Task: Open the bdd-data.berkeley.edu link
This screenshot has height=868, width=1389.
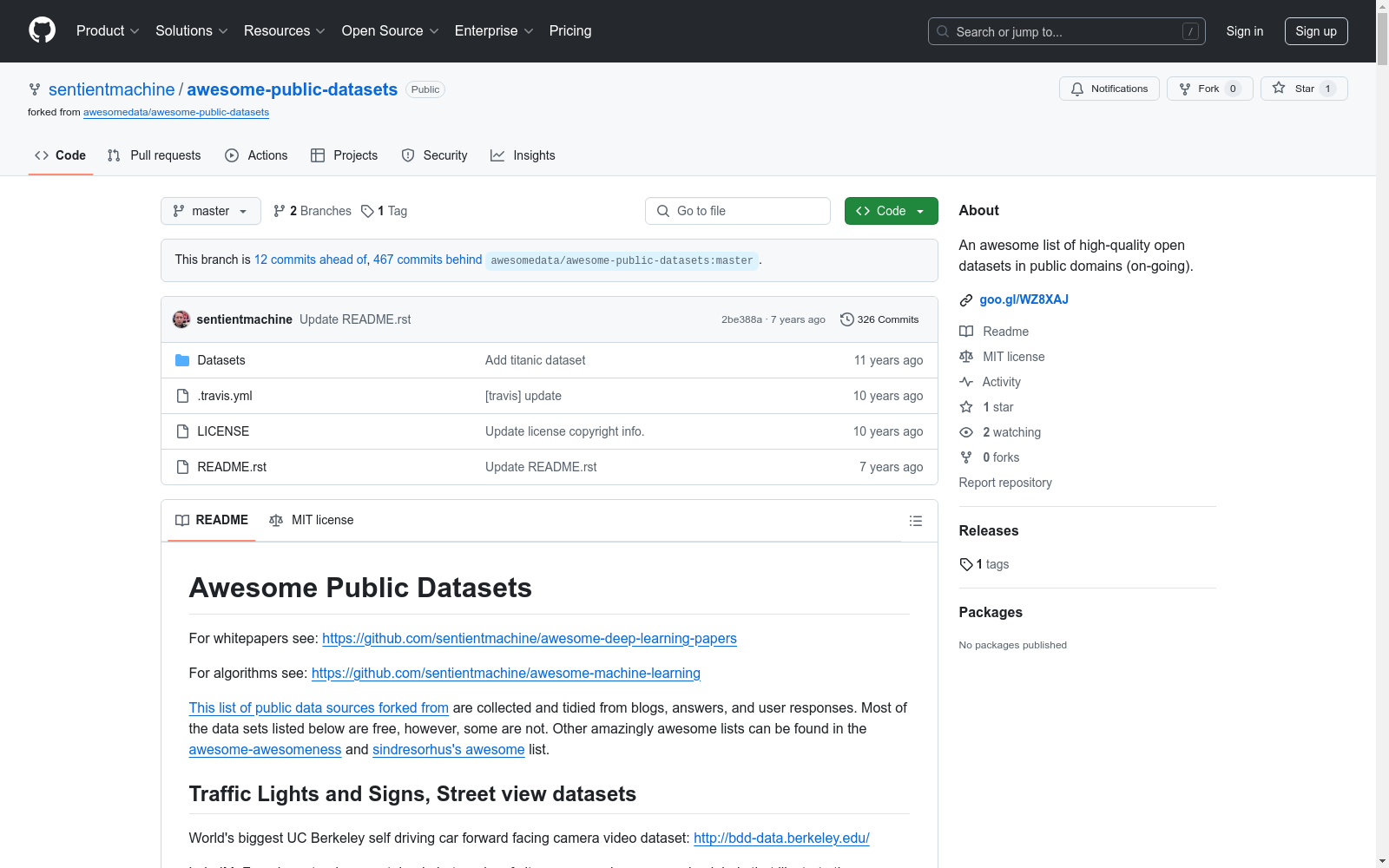Action: tap(781, 838)
